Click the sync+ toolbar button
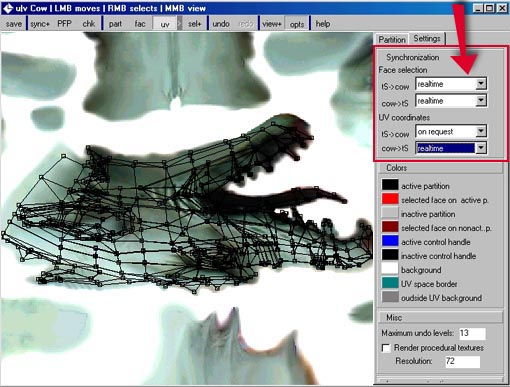 pos(40,24)
